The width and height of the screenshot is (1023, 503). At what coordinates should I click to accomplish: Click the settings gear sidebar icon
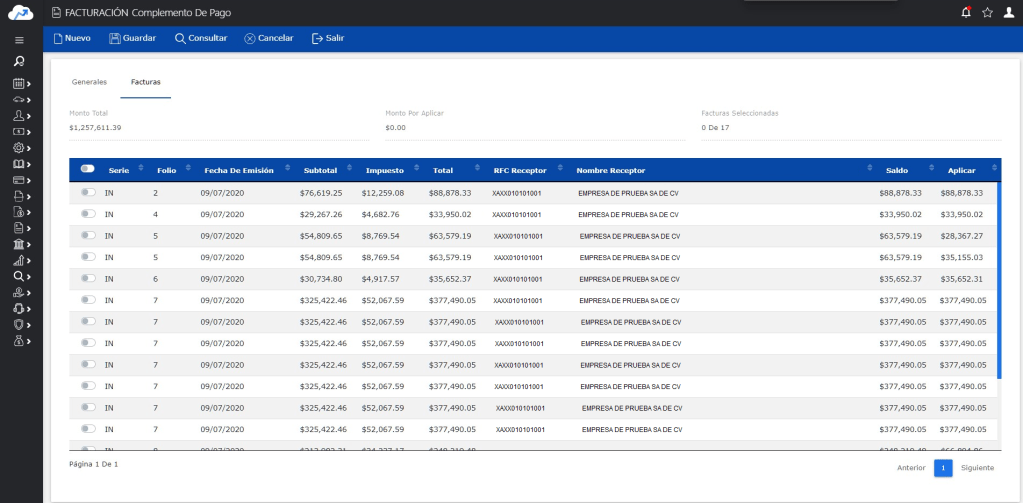pos(19,148)
